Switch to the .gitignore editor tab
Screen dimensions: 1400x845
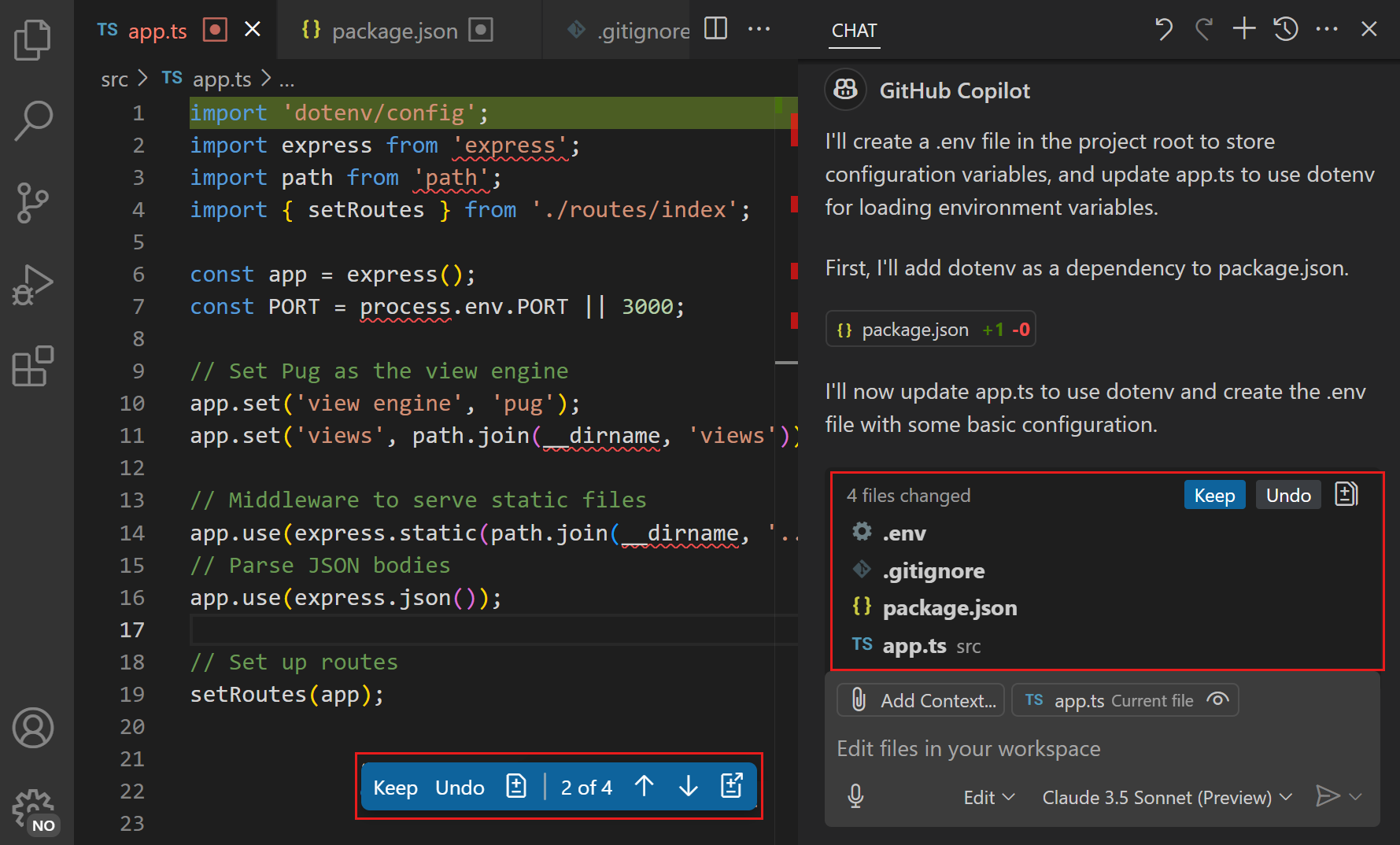642,30
